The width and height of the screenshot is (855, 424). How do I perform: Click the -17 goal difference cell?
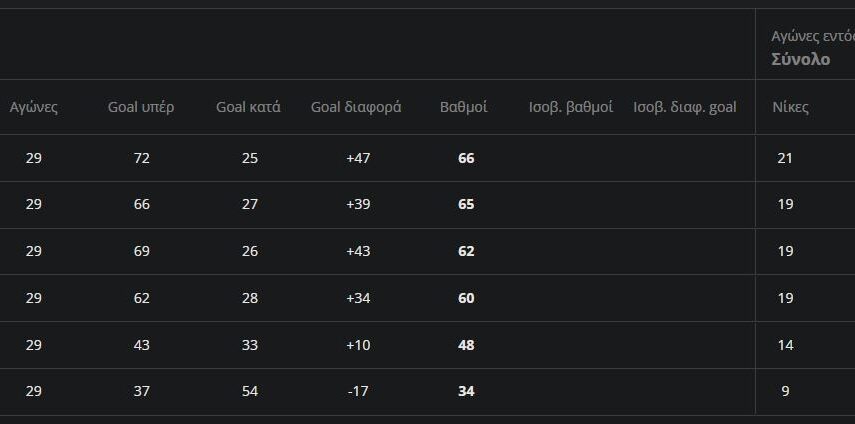358,391
